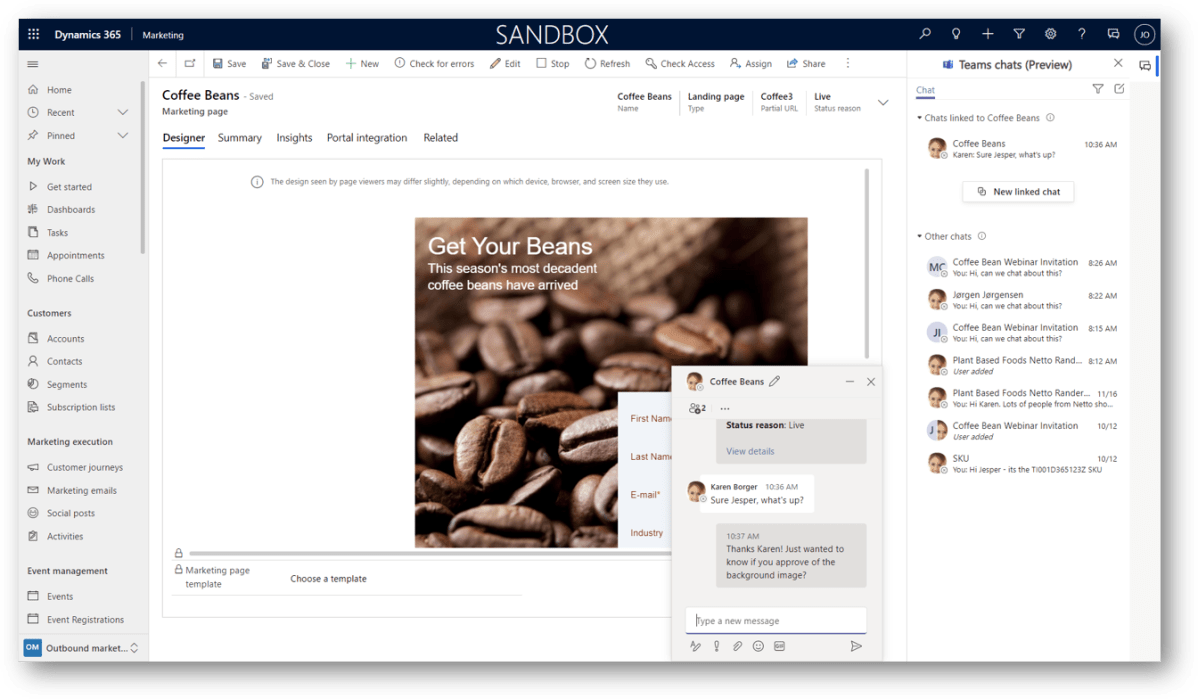Open the Settings gear in the header

tap(1050, 33)
